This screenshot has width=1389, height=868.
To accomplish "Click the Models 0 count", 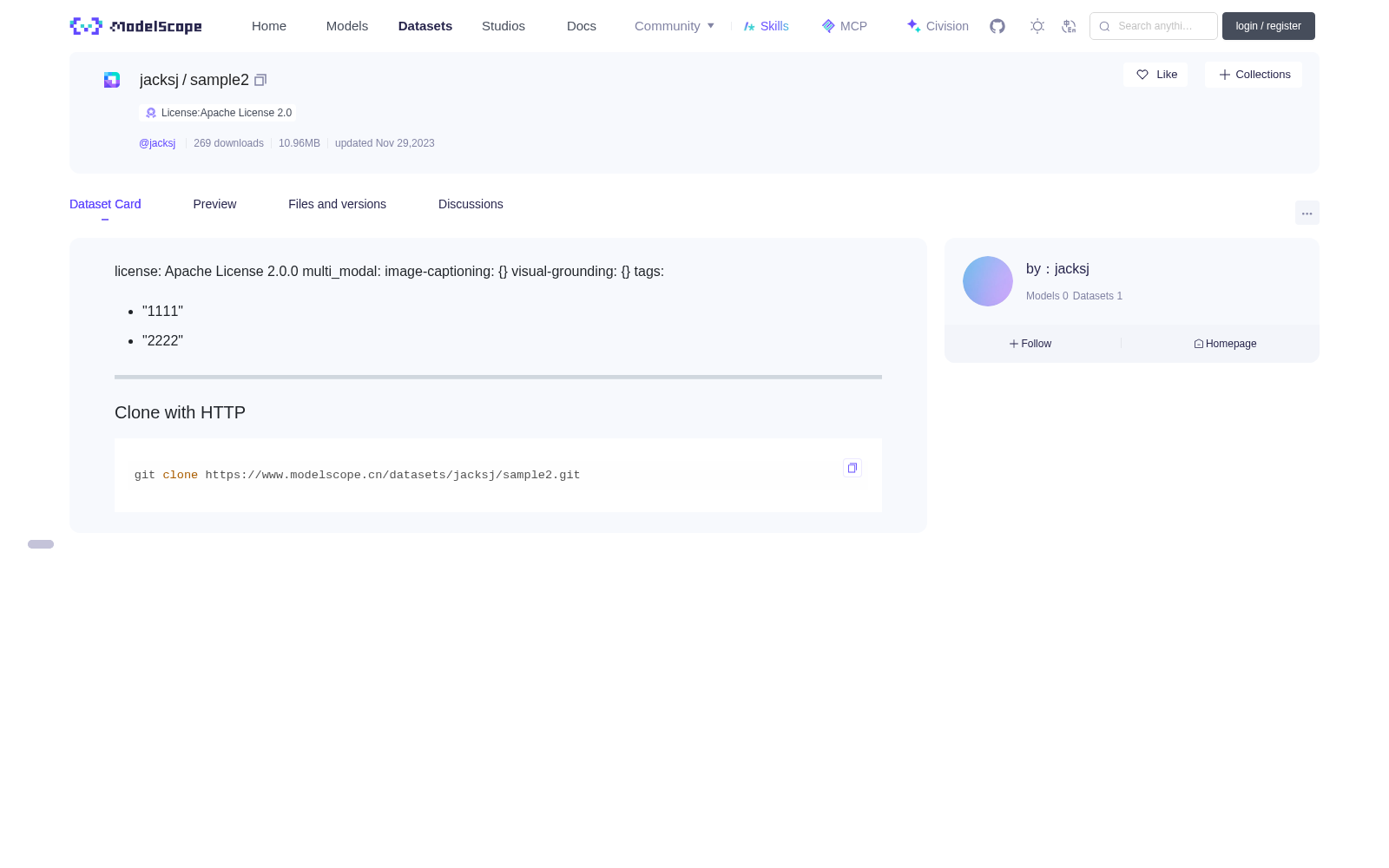I will pyautogui.click(x=1047, y=296).
